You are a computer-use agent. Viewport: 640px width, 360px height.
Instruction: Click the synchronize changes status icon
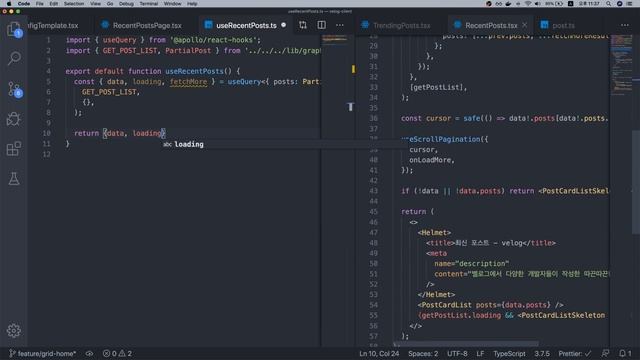point(89,353)
